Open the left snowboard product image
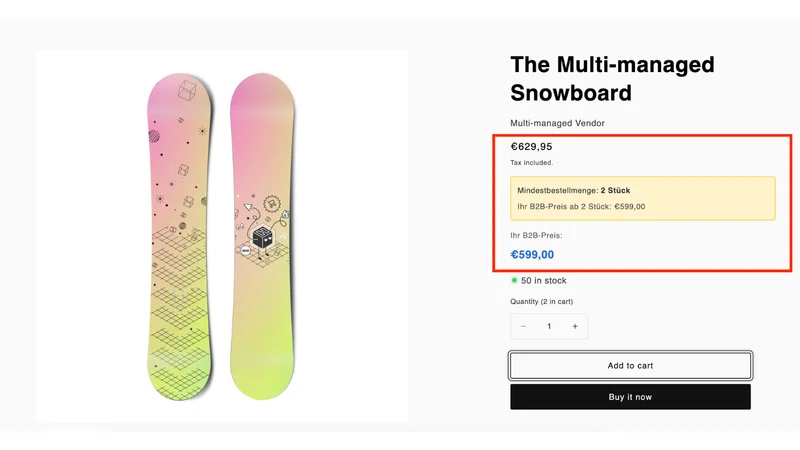The height and width of the screenshot is (450, 800). (179, 236)
